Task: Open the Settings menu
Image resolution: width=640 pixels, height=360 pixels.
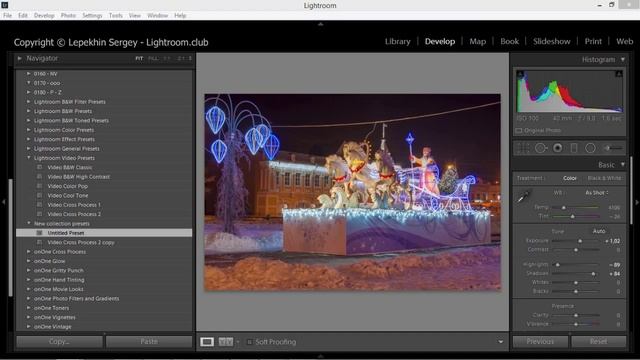Action: pyautogui.click(x=92, y=16)
